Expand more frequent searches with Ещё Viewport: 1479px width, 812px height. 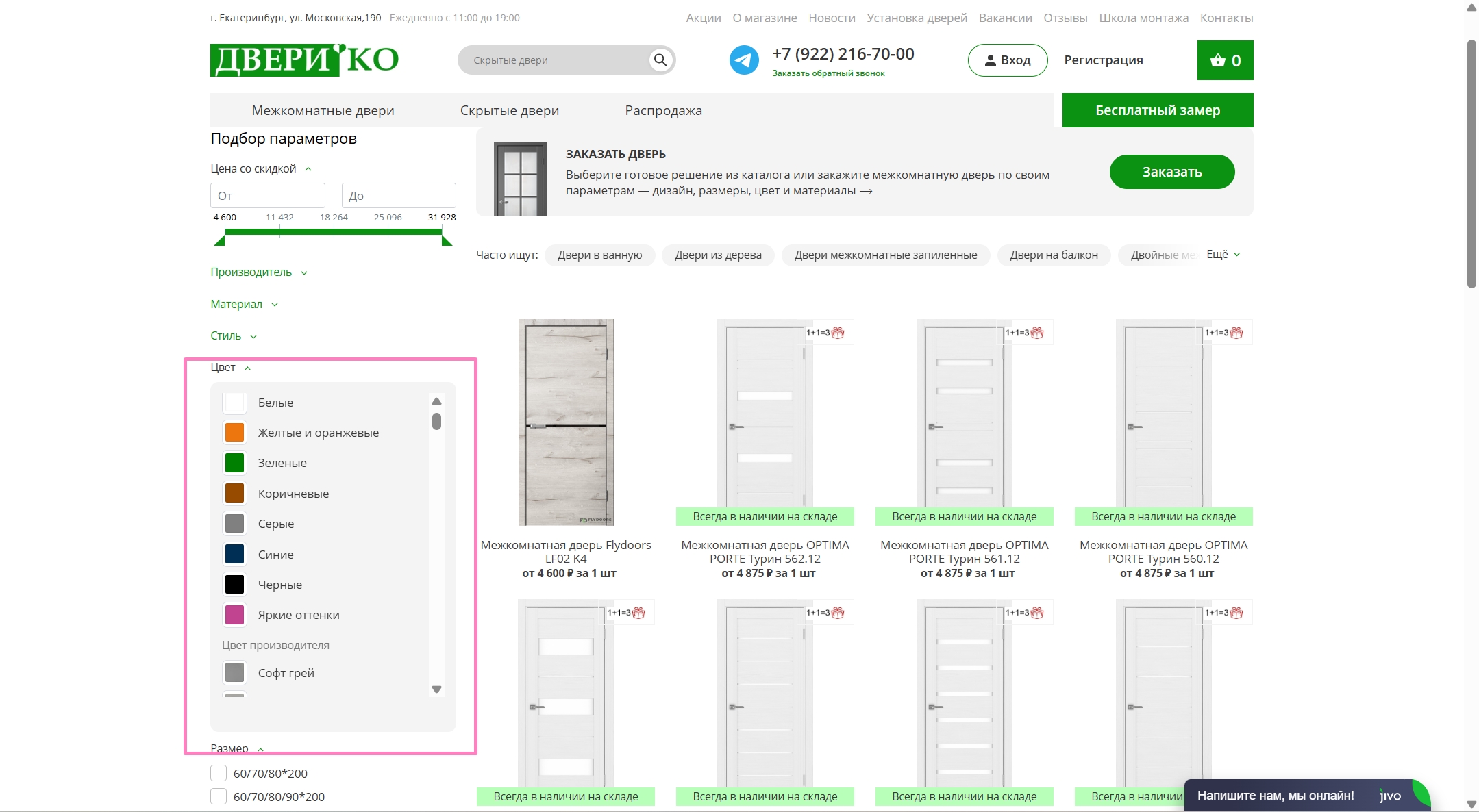[x=1223, y=255]
